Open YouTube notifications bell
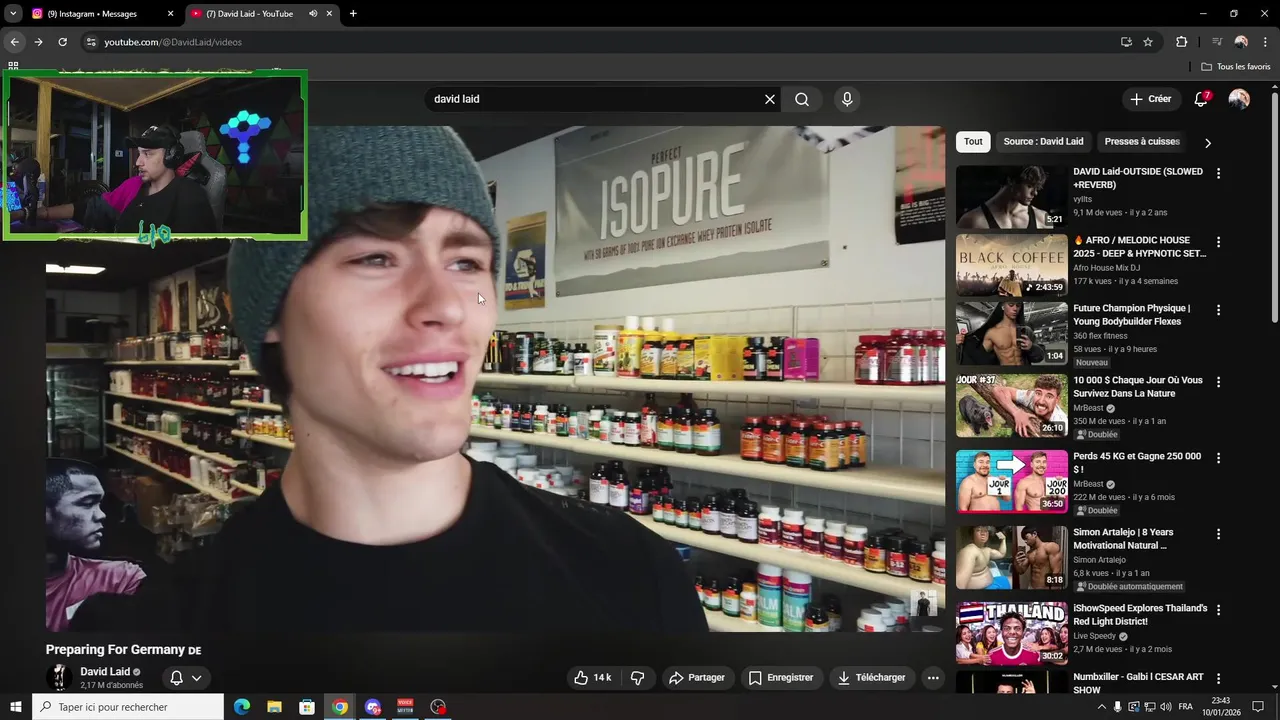 click(x=1201, y=99)
